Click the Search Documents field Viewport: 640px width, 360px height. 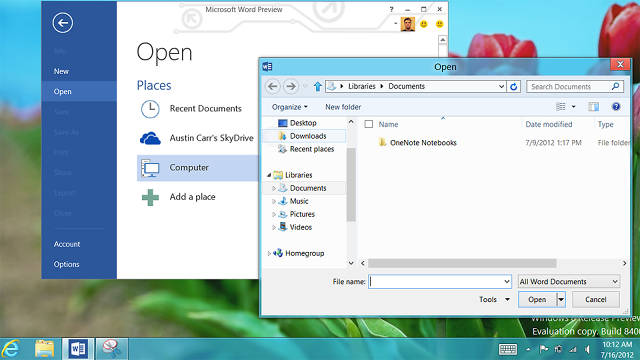tap(570, 87)
